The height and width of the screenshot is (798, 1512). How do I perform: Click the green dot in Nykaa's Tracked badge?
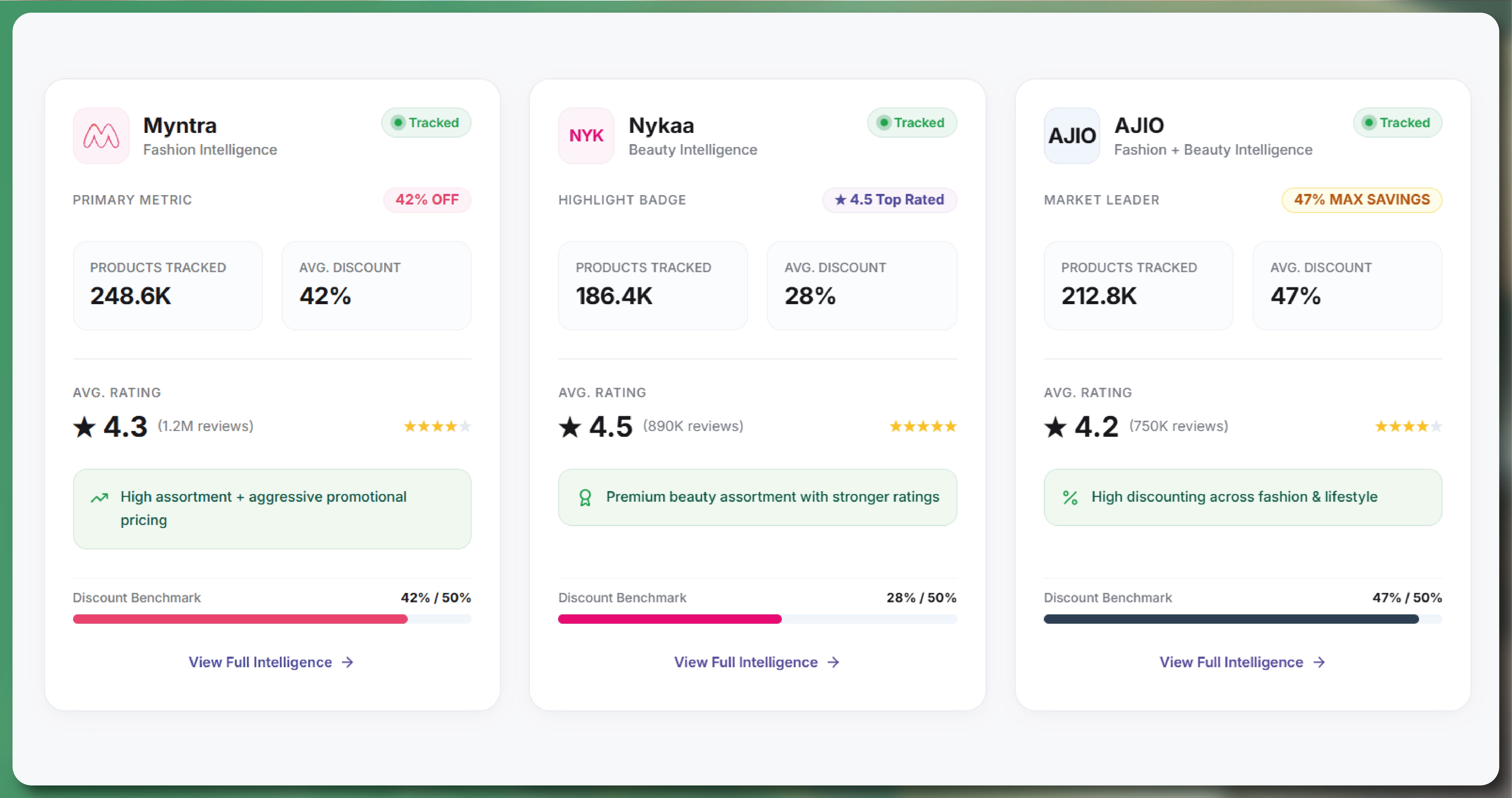tap(883, 123)
